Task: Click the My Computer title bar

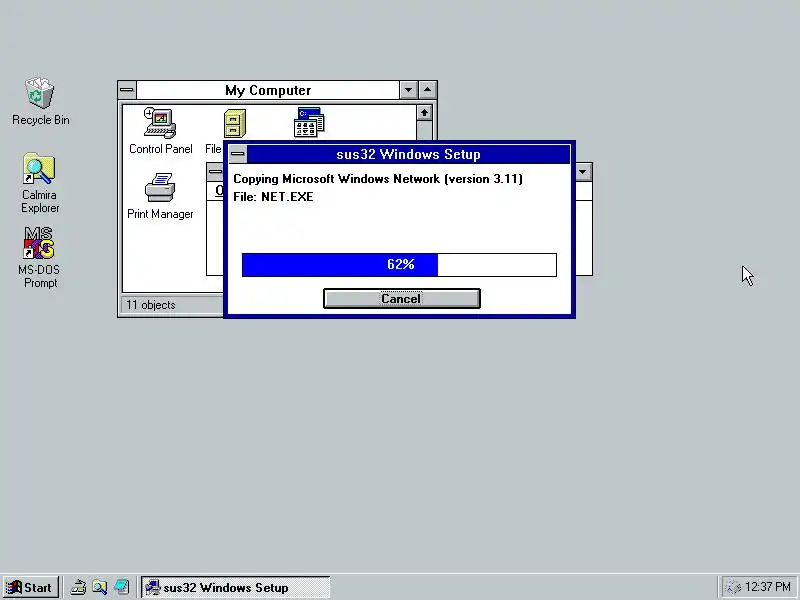Action: point(268,90)
